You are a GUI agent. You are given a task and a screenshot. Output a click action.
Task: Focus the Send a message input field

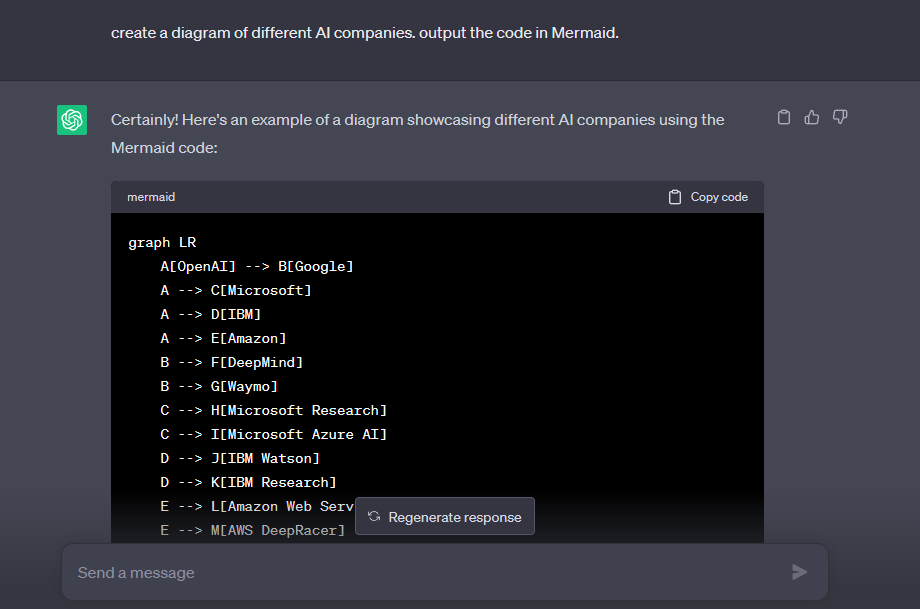[420, 573]
